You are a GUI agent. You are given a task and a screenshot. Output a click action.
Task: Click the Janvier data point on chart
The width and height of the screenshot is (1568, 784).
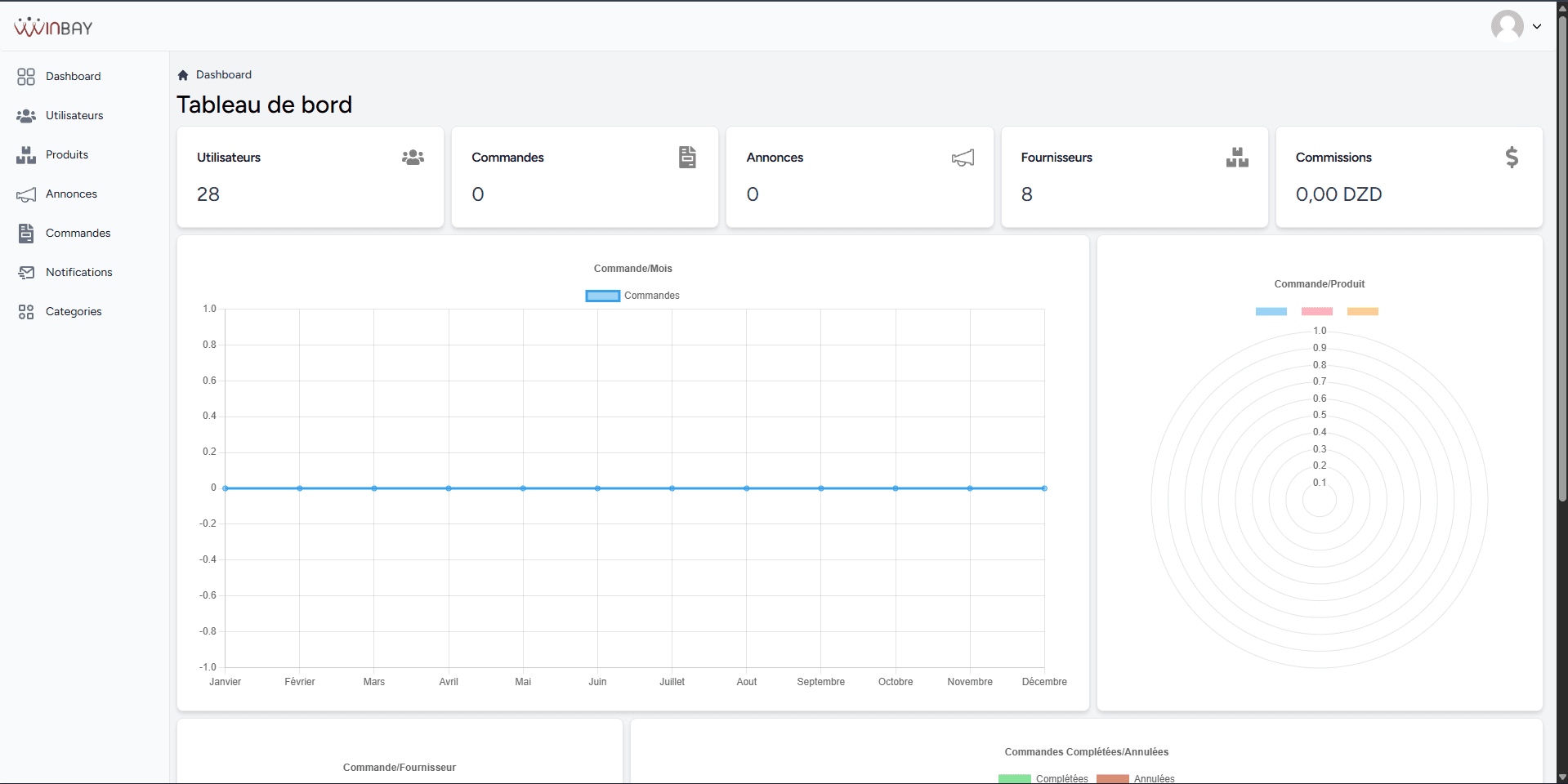pyautogui.click(x=226, y=488)
